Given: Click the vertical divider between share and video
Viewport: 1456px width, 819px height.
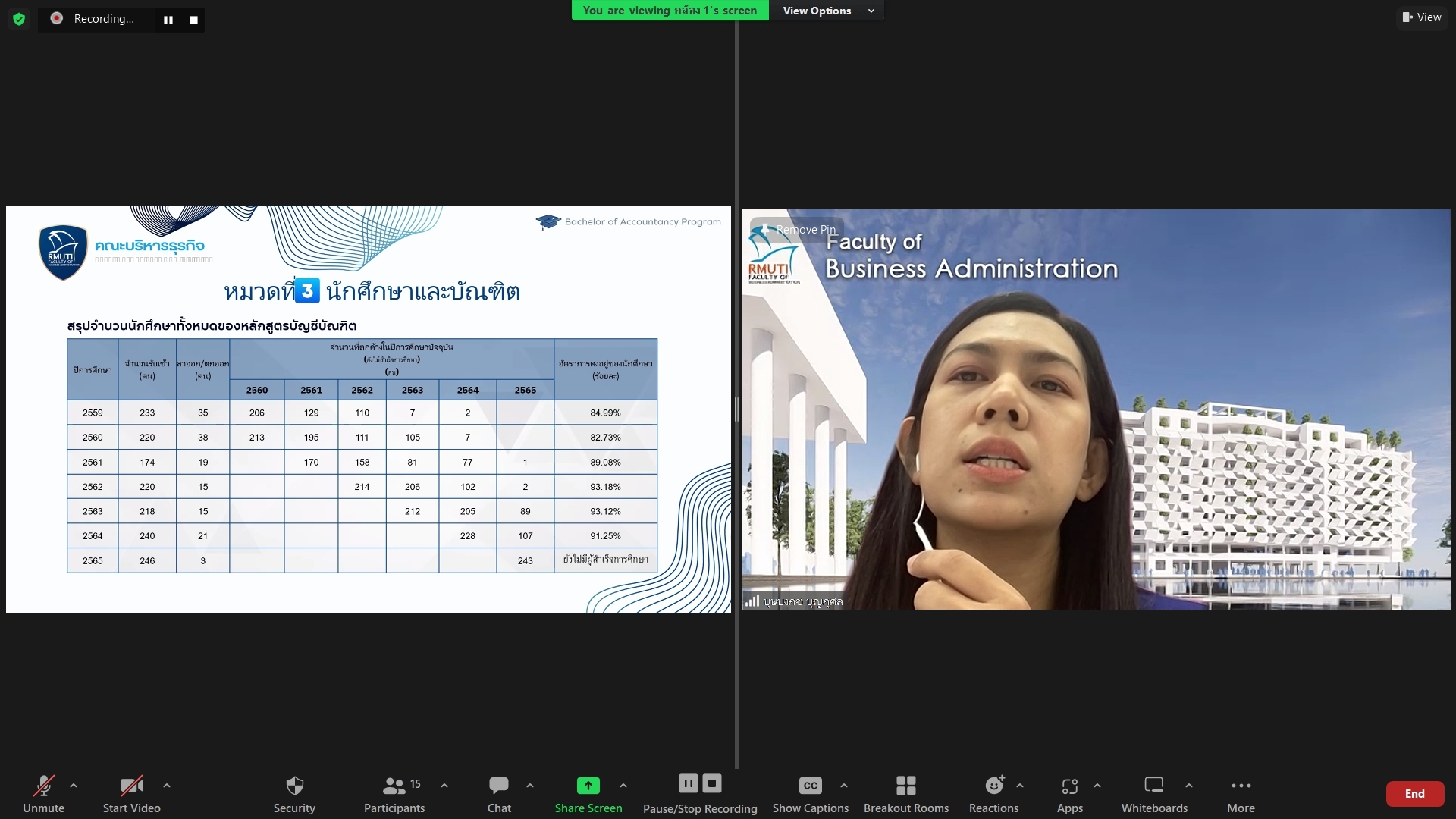Looking at the screenshot, I should click(x=736, y=409).
